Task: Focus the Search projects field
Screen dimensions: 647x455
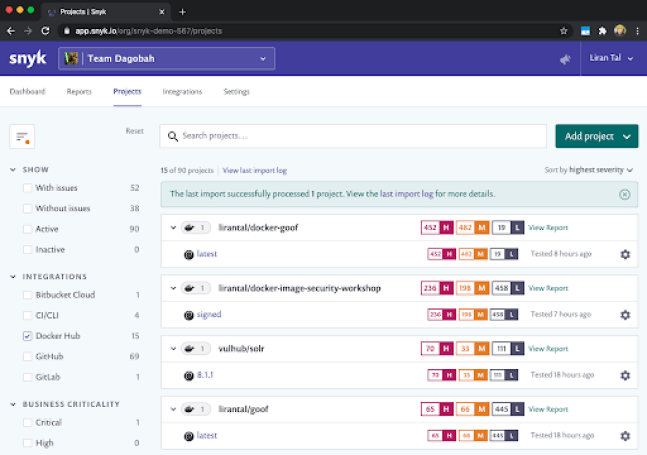Action: [x=353, y=136]
